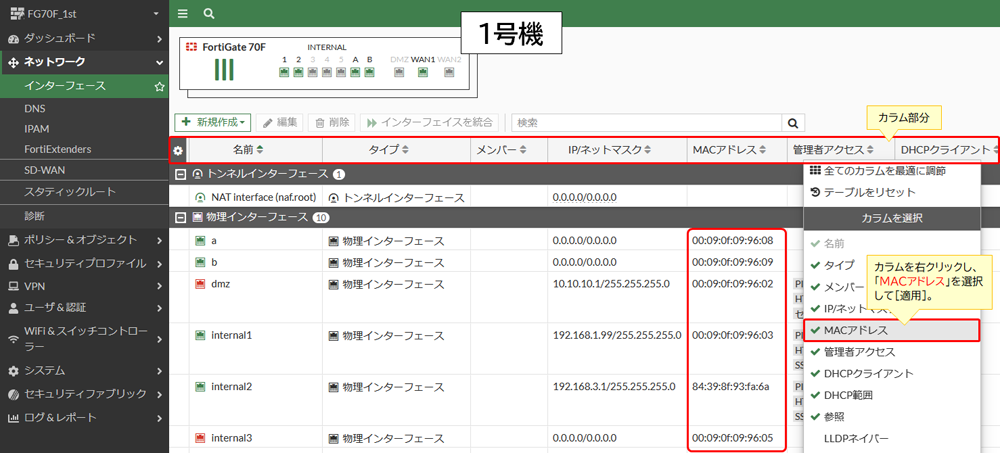
Task: Click the 編集 button
Action: tap(280, 123)
